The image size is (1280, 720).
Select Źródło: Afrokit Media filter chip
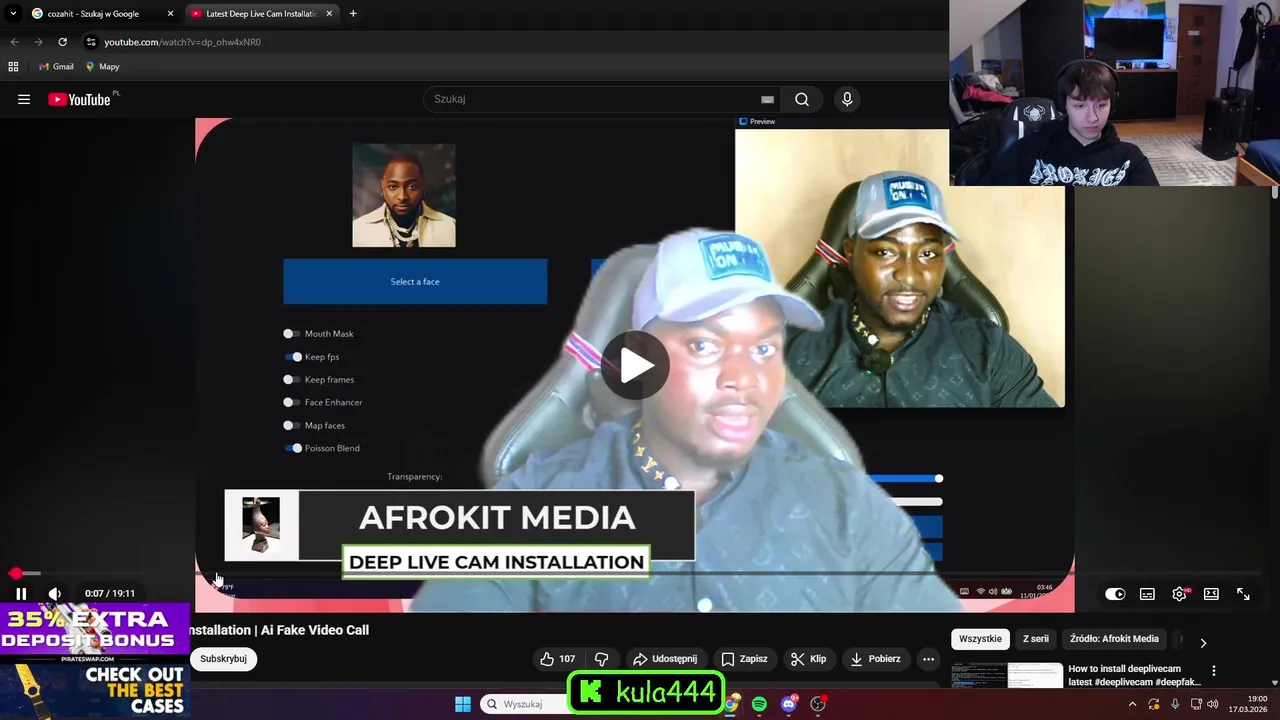(x=1114, y=638)
